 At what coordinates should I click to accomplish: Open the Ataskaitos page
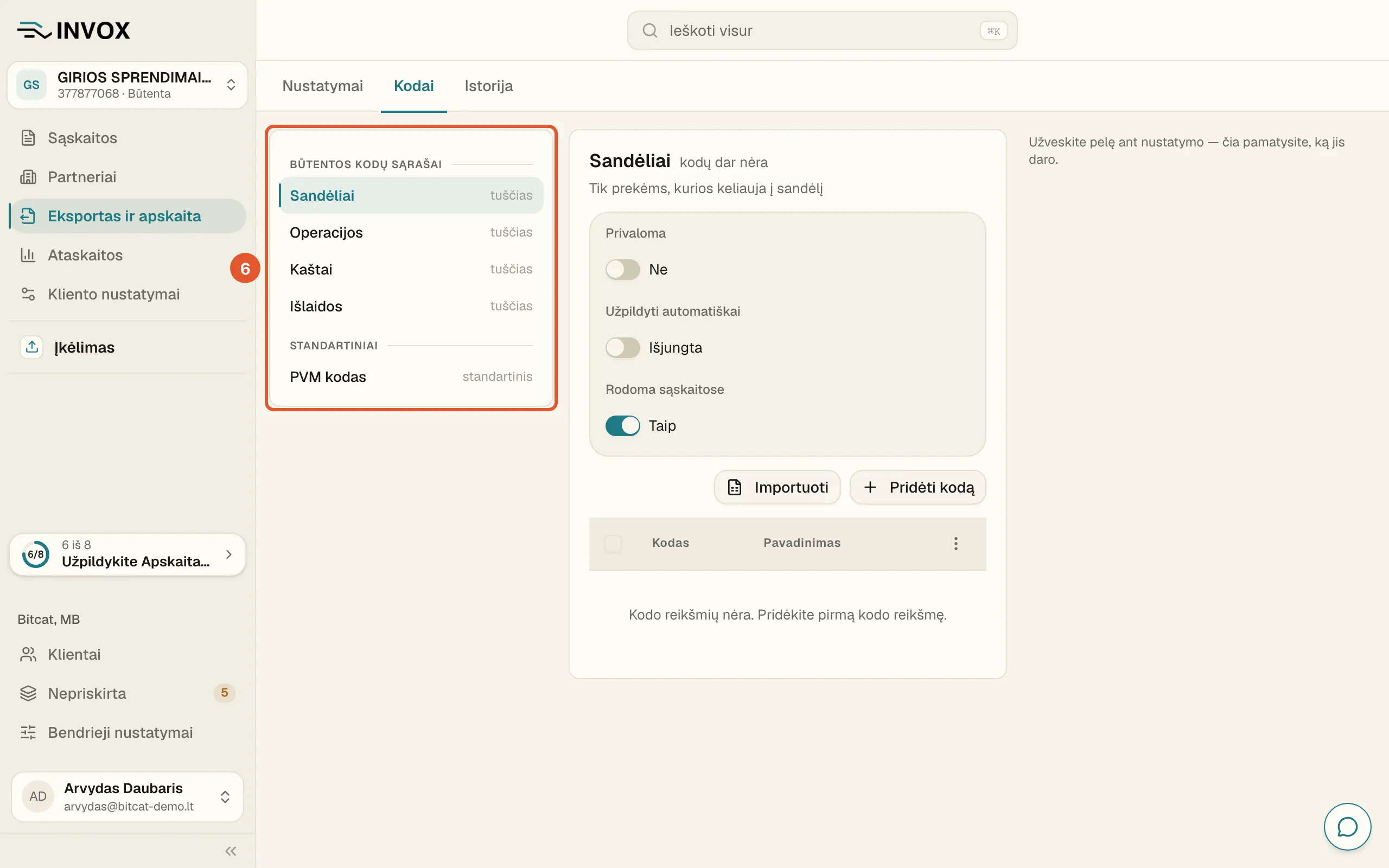pyautogui.click(x=128, y=255)
